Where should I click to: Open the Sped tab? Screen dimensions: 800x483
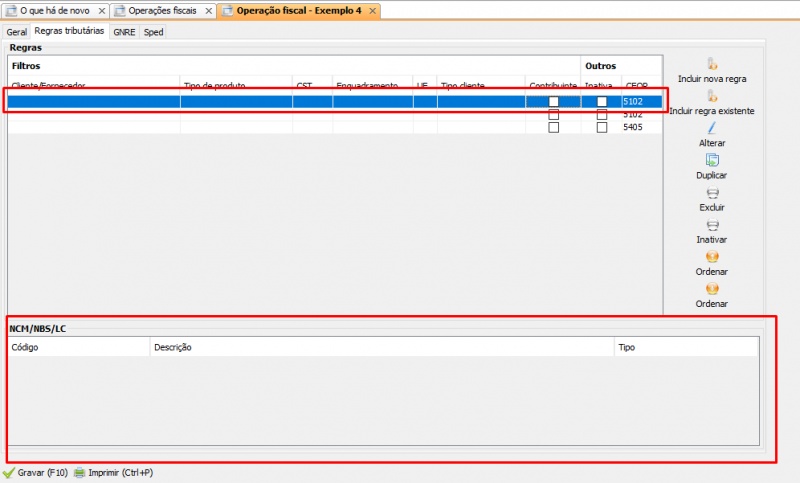pos(153,32)
